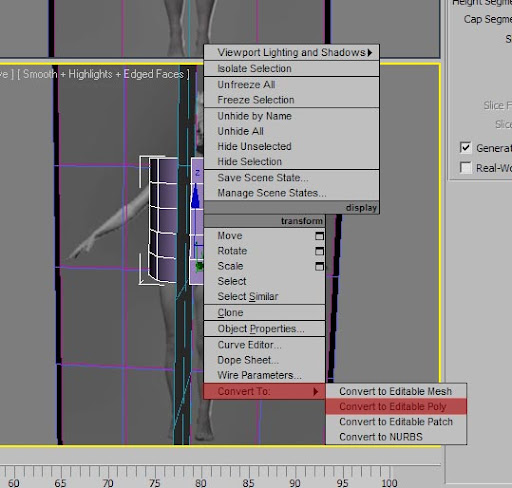Choose Convert to Editable Mesh
This screenshot has height=488, width=512.
(x=396, y=391)
